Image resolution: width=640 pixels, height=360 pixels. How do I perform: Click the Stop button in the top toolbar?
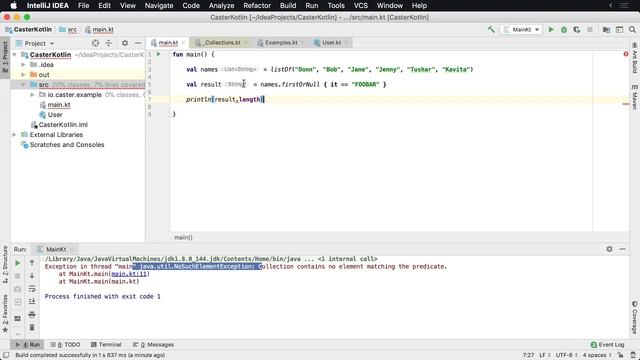click(x=590, y=29)
